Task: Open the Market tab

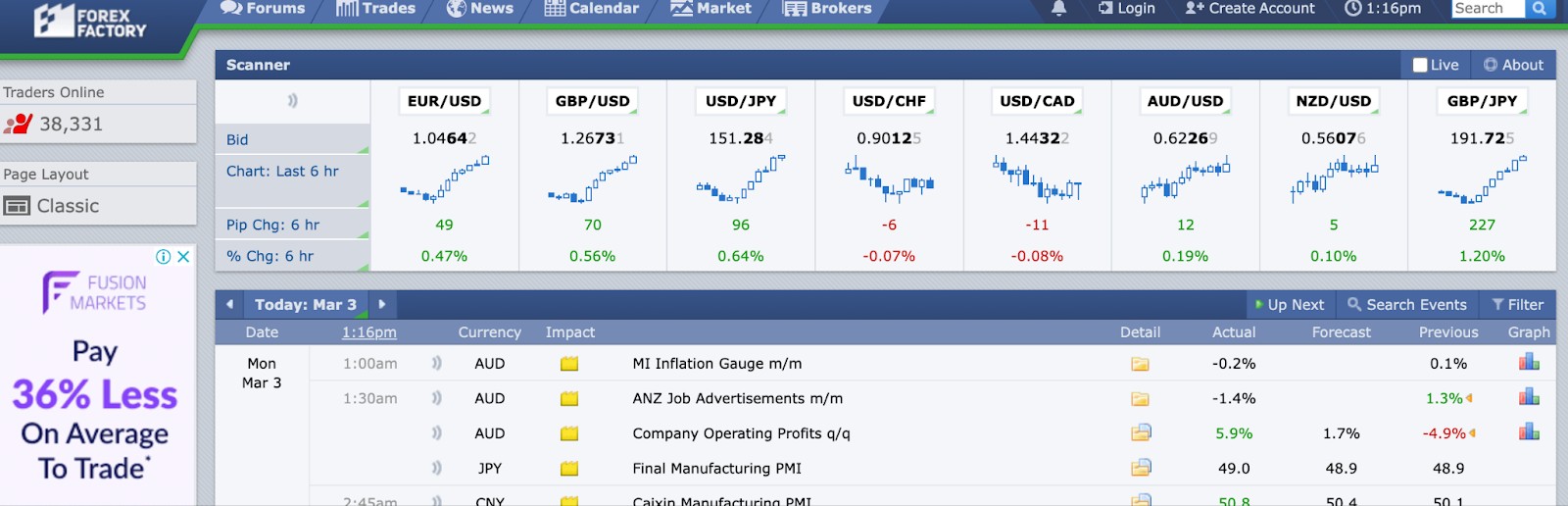Action: point(711,9)
